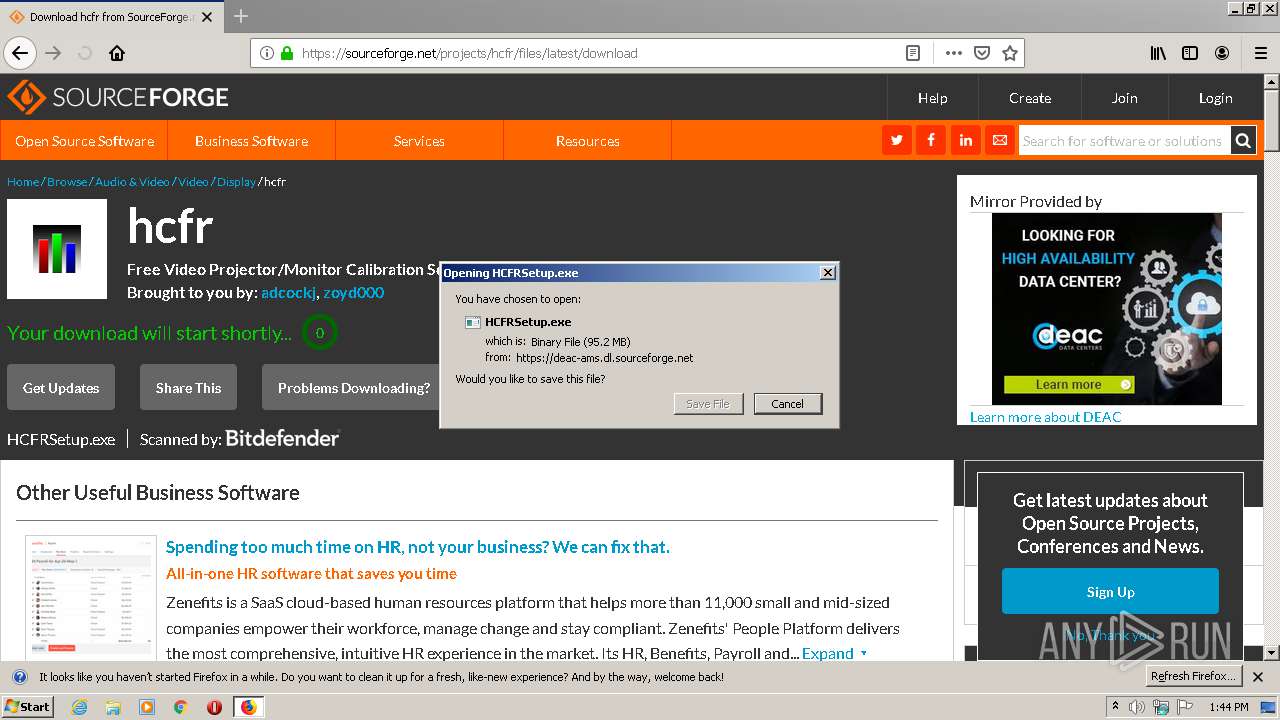
Task: Click the Audio & Video breadcrumb link
Action: click(x=132, y=181)
